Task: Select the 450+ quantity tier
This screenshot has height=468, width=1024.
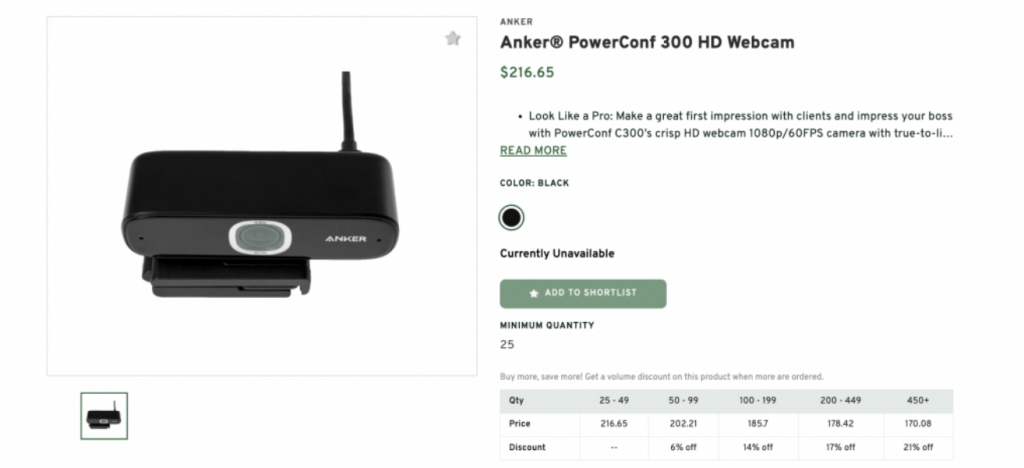Action: [x=918, y=401]
